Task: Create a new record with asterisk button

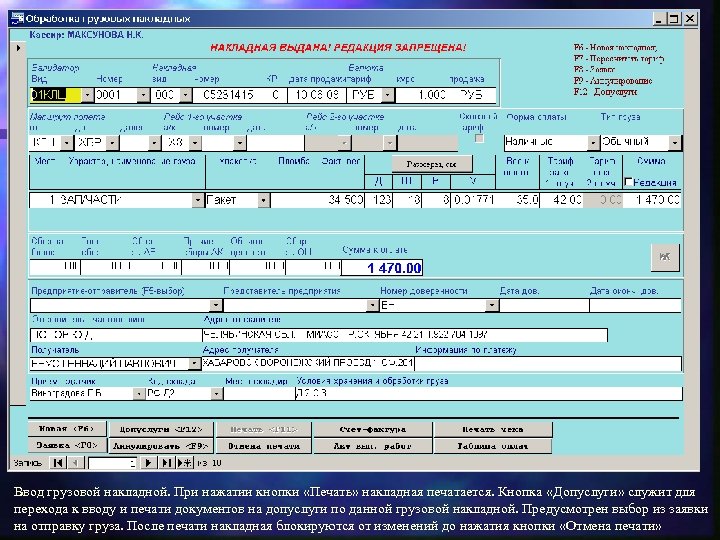Action: [x=185, y=462]
